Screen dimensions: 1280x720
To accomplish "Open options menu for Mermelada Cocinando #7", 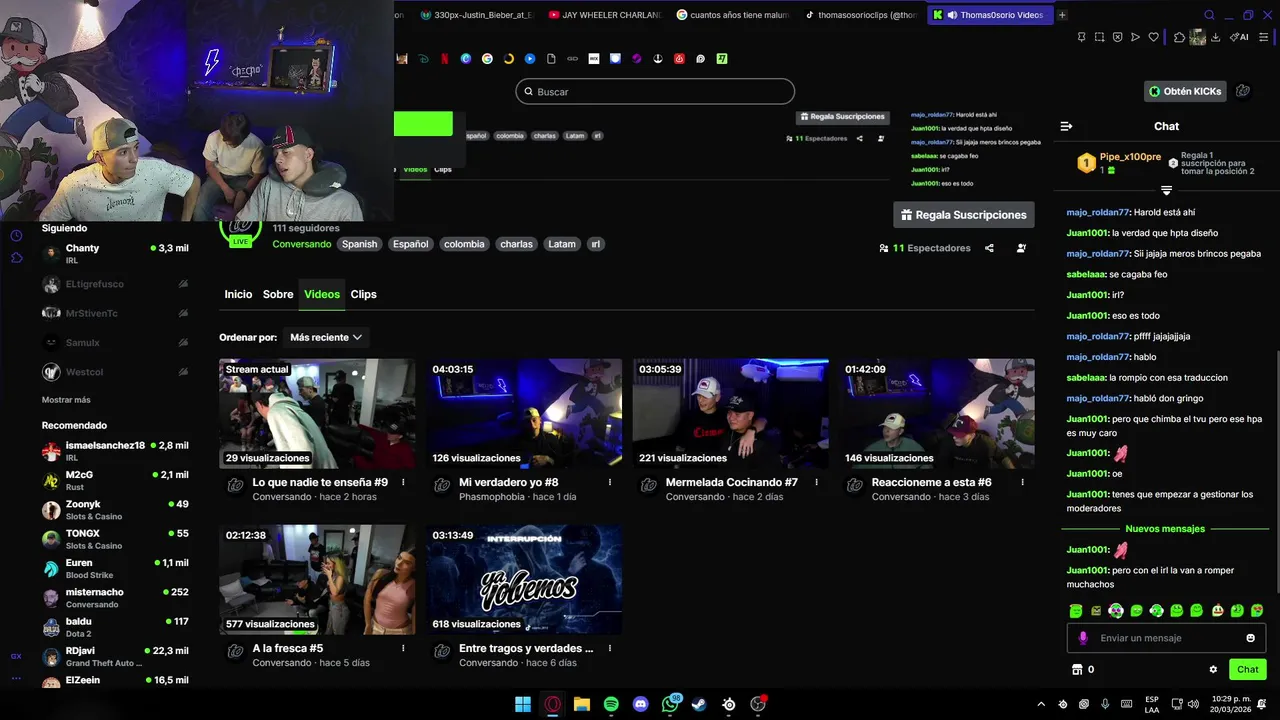I will click(816, 482).
